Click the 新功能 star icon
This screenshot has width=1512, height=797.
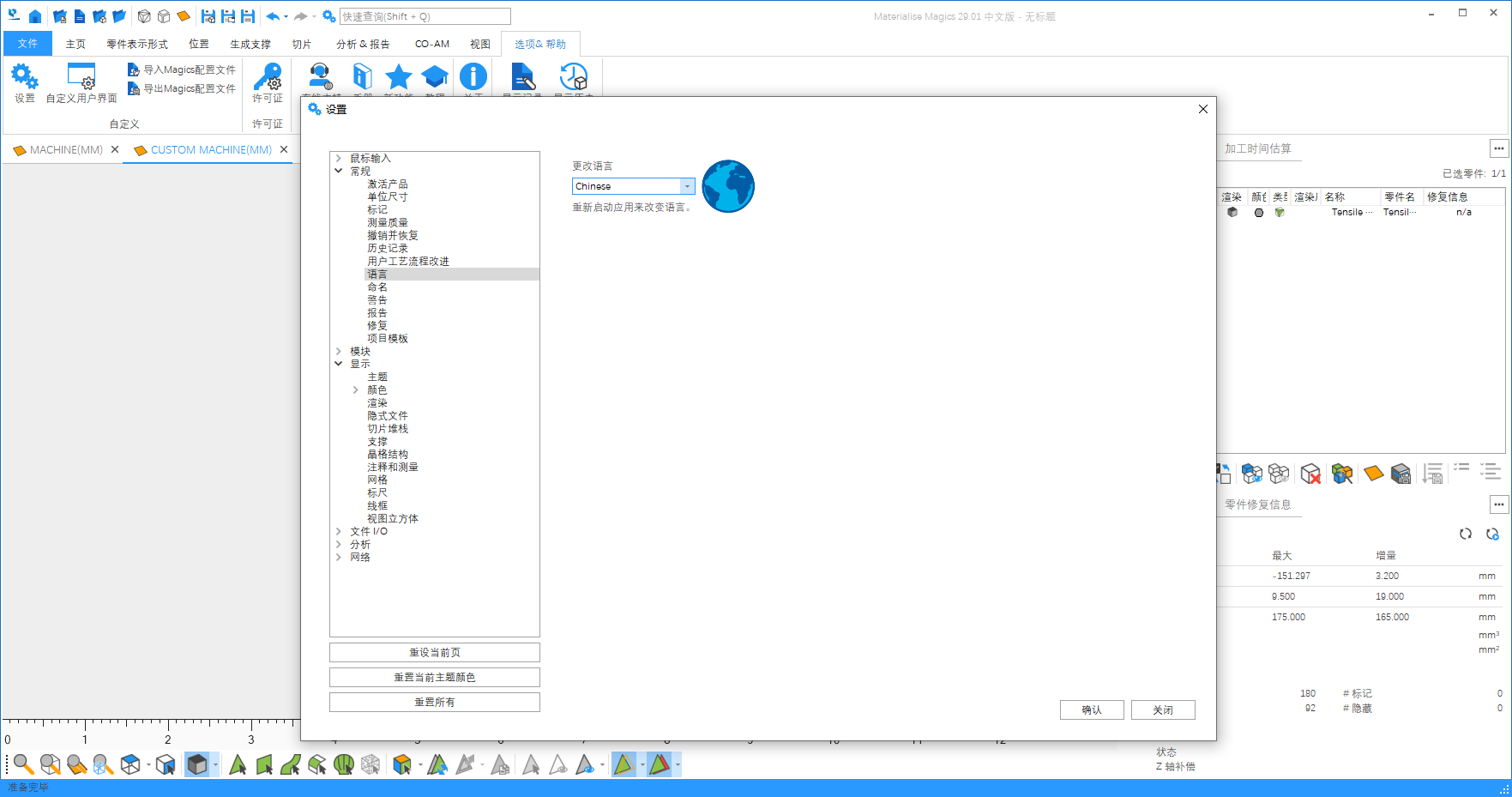pyautogui.click(x=398, y=77)
